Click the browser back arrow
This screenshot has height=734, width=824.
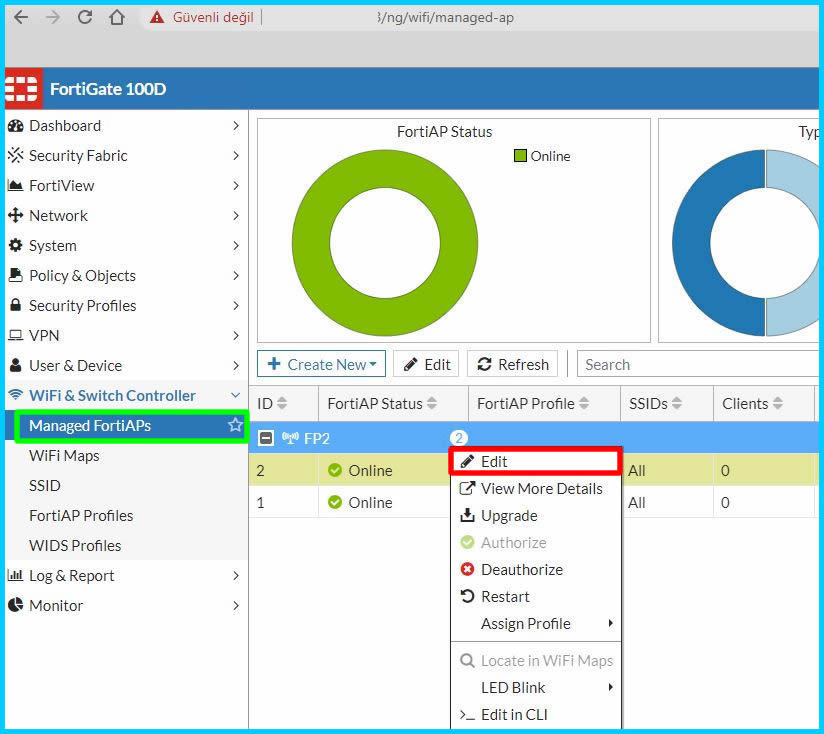point(21,17)
